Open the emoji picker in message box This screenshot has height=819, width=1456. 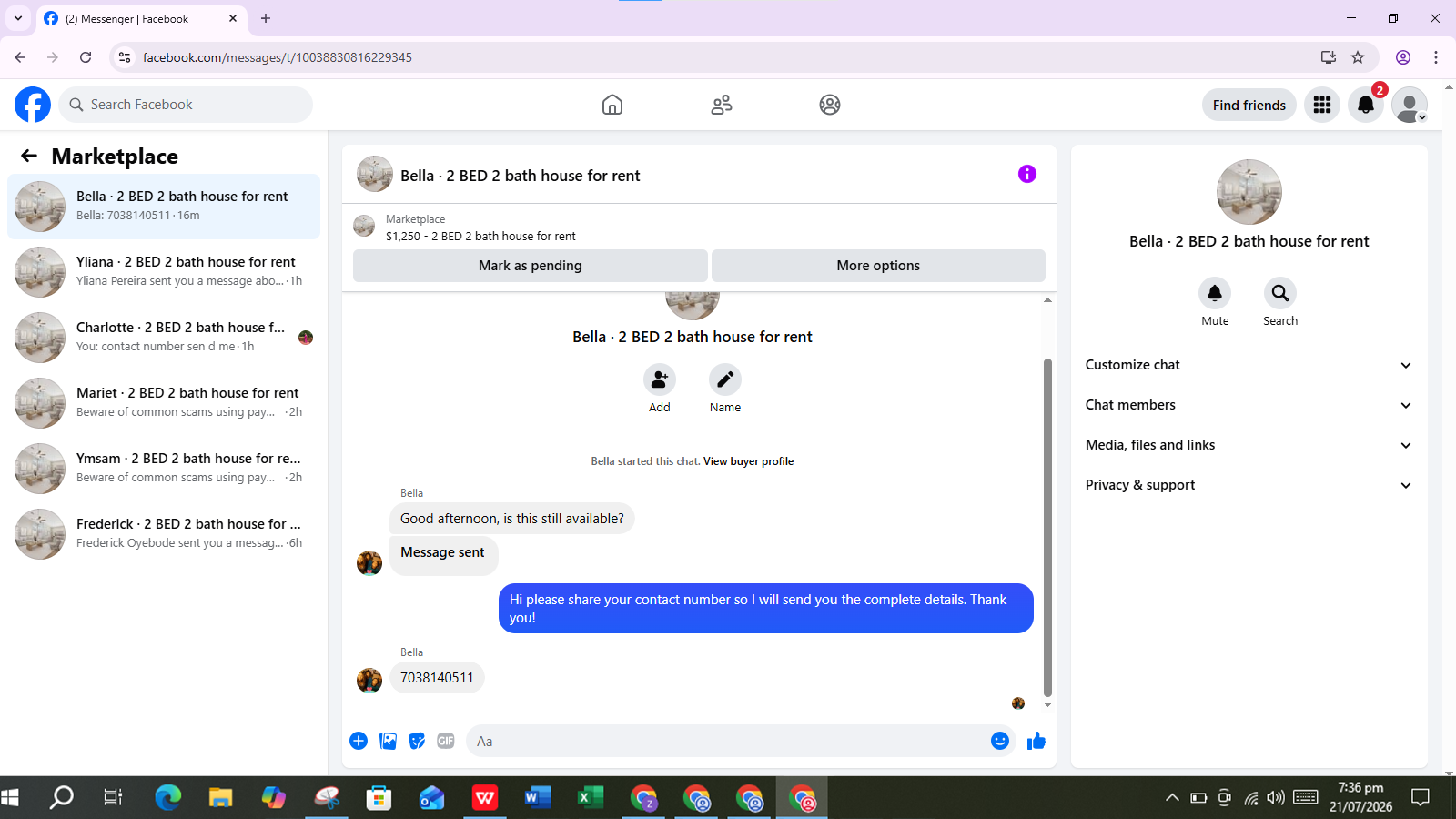(1000, 741)
